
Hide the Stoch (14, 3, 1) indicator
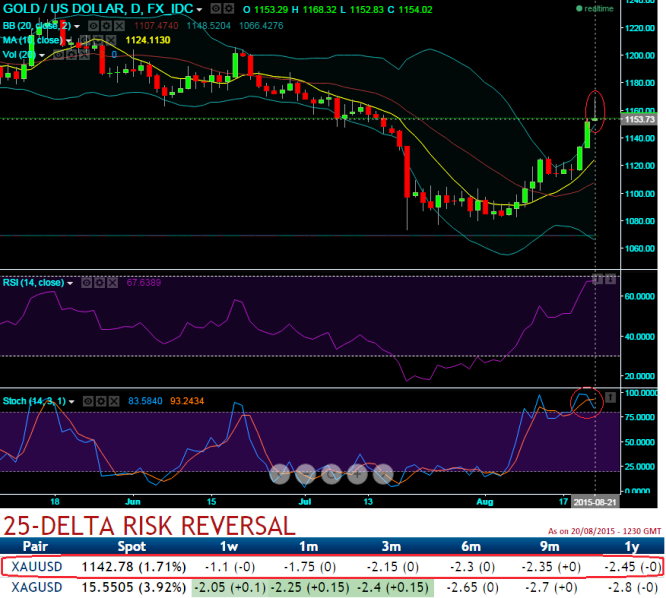tap(88, 401)
